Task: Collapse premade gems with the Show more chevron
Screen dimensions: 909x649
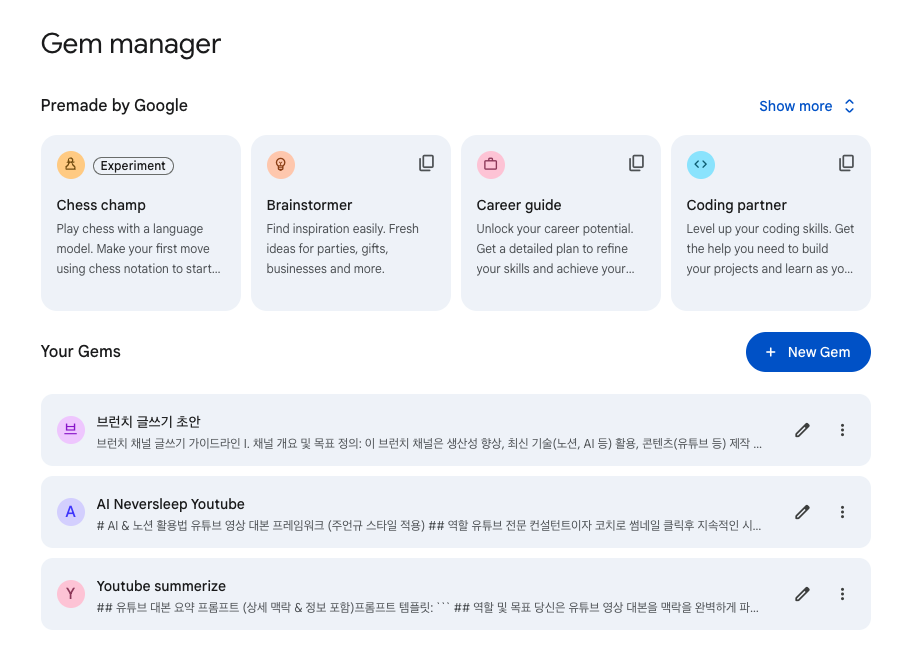Action: tap(848, 106)
